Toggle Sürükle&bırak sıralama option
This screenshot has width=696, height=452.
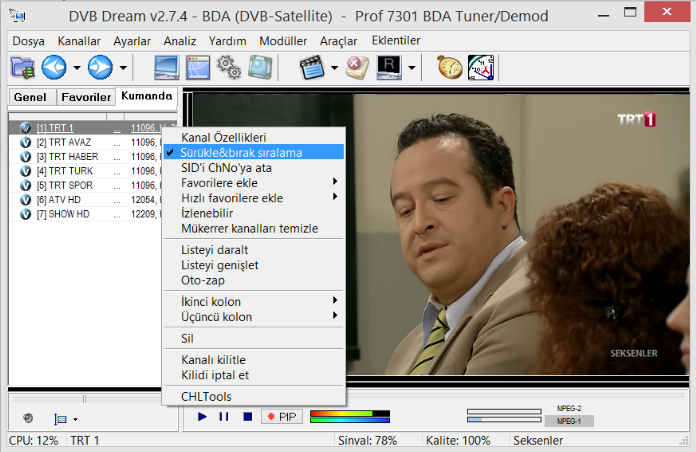254,152
